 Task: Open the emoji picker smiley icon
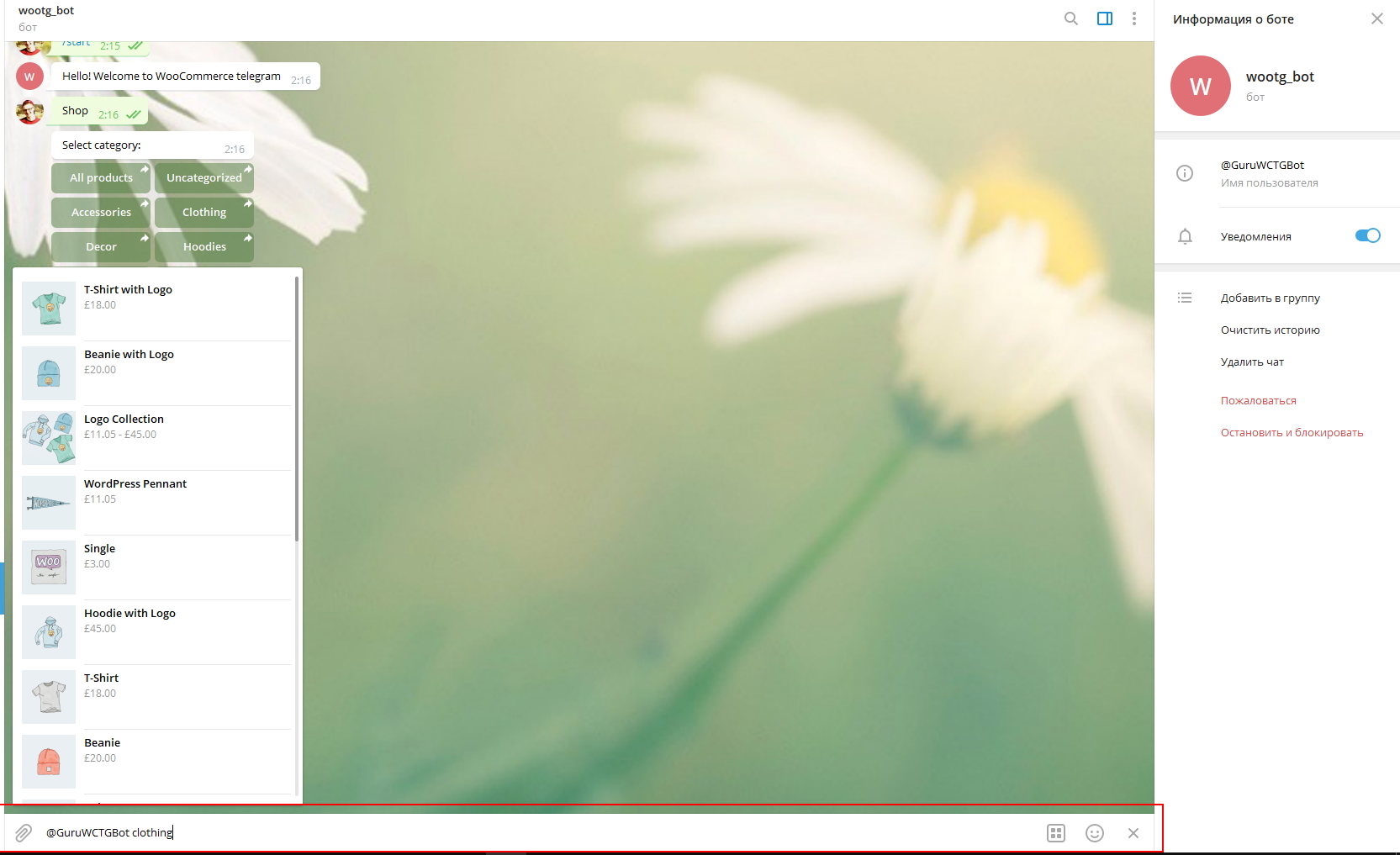click(1095, 832)
